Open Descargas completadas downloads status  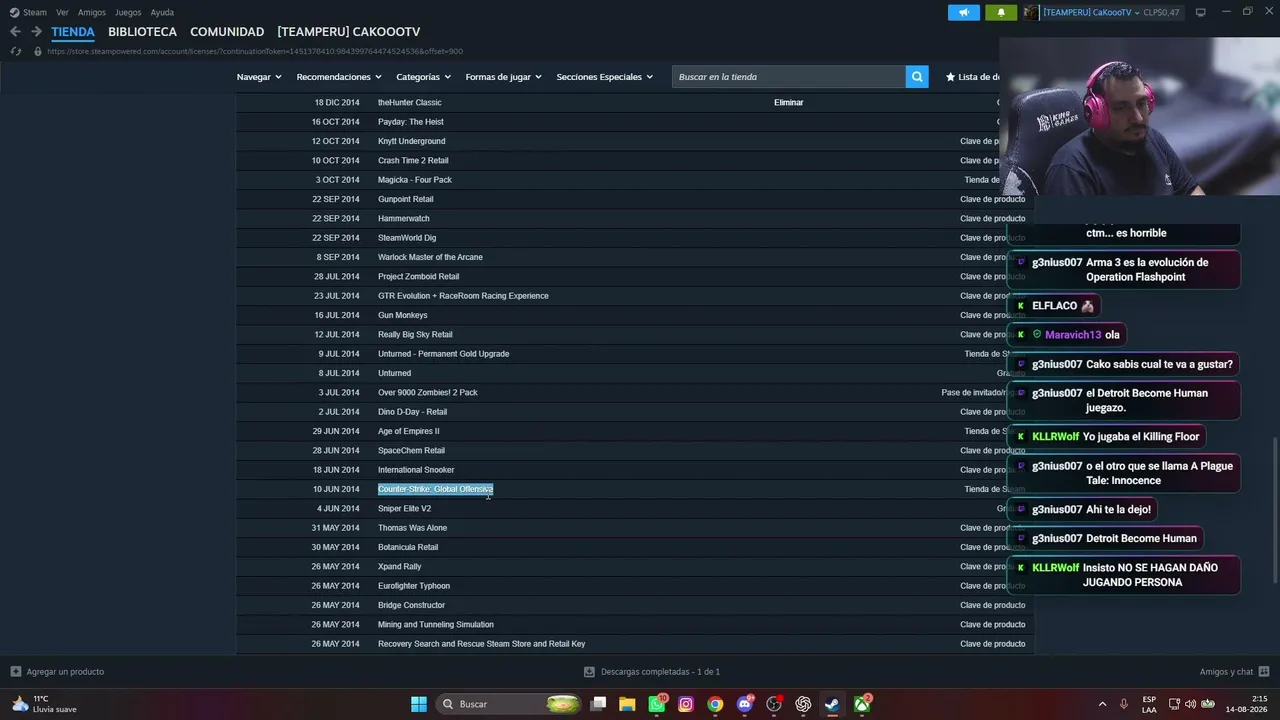pyautogui.click(x=652, y=672)
